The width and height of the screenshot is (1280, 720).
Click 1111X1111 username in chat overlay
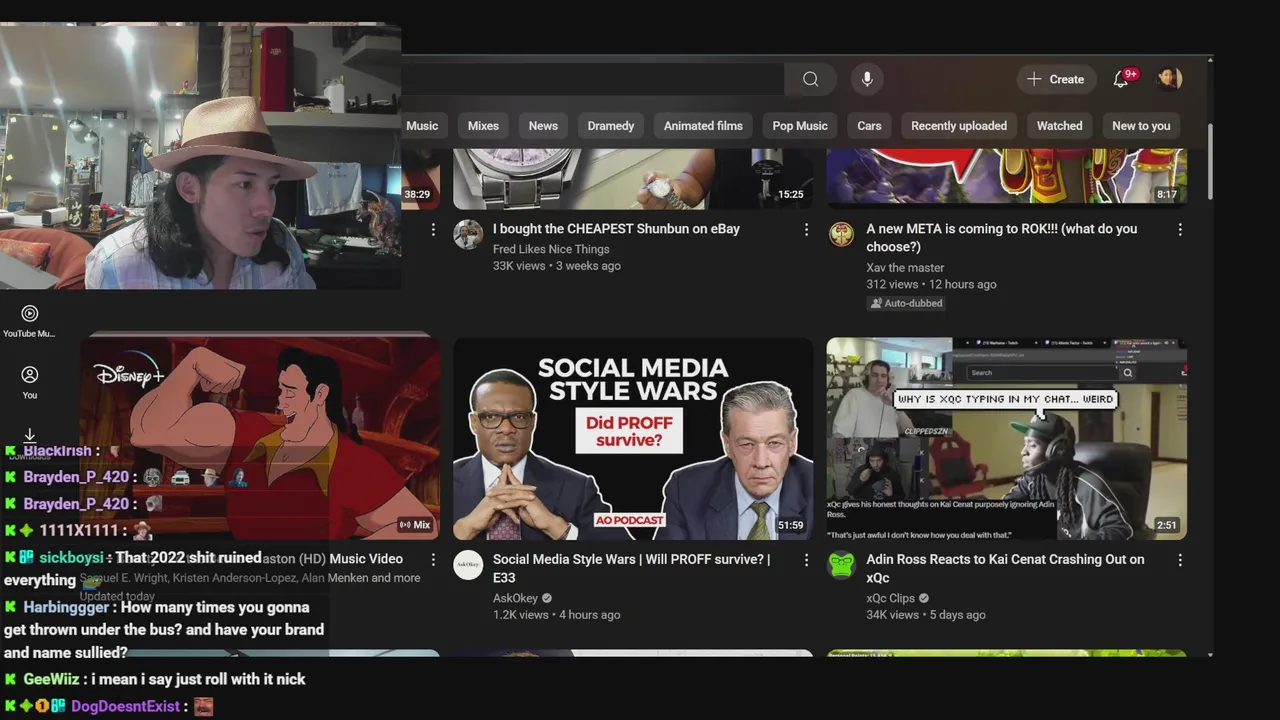[79, 530]
